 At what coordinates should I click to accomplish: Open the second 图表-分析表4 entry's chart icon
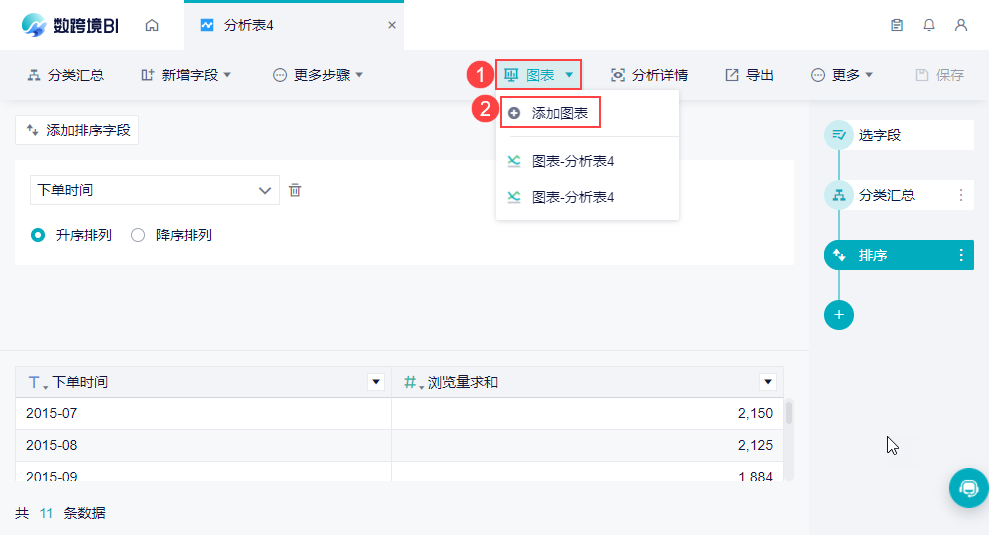tap(514, 197)
